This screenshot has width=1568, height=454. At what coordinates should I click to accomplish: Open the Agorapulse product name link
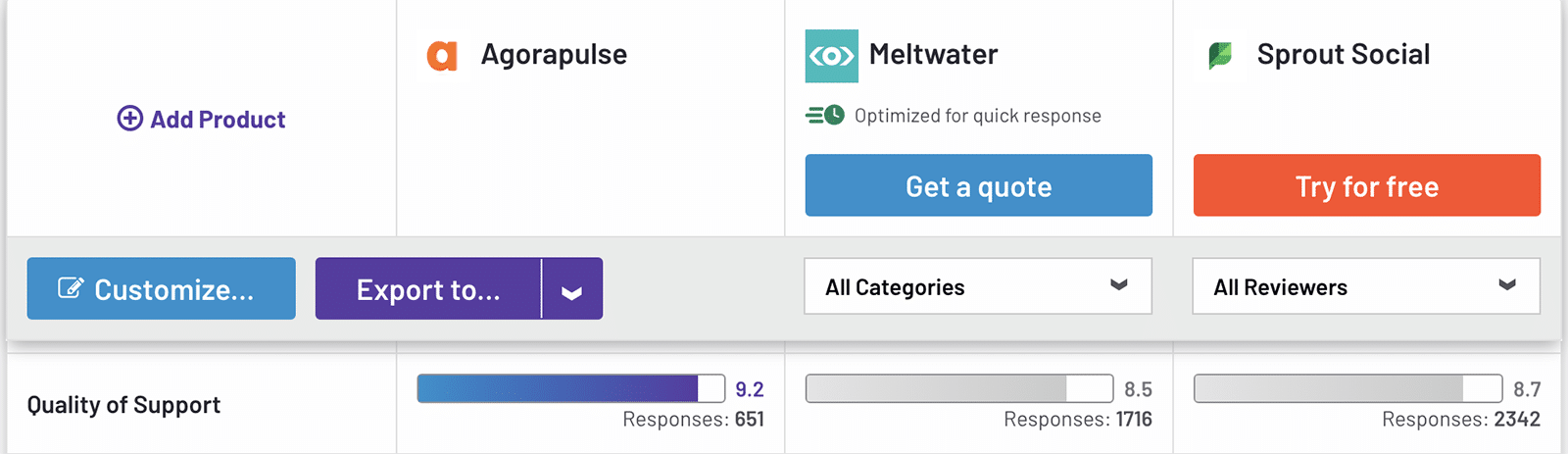click(554, 55)
